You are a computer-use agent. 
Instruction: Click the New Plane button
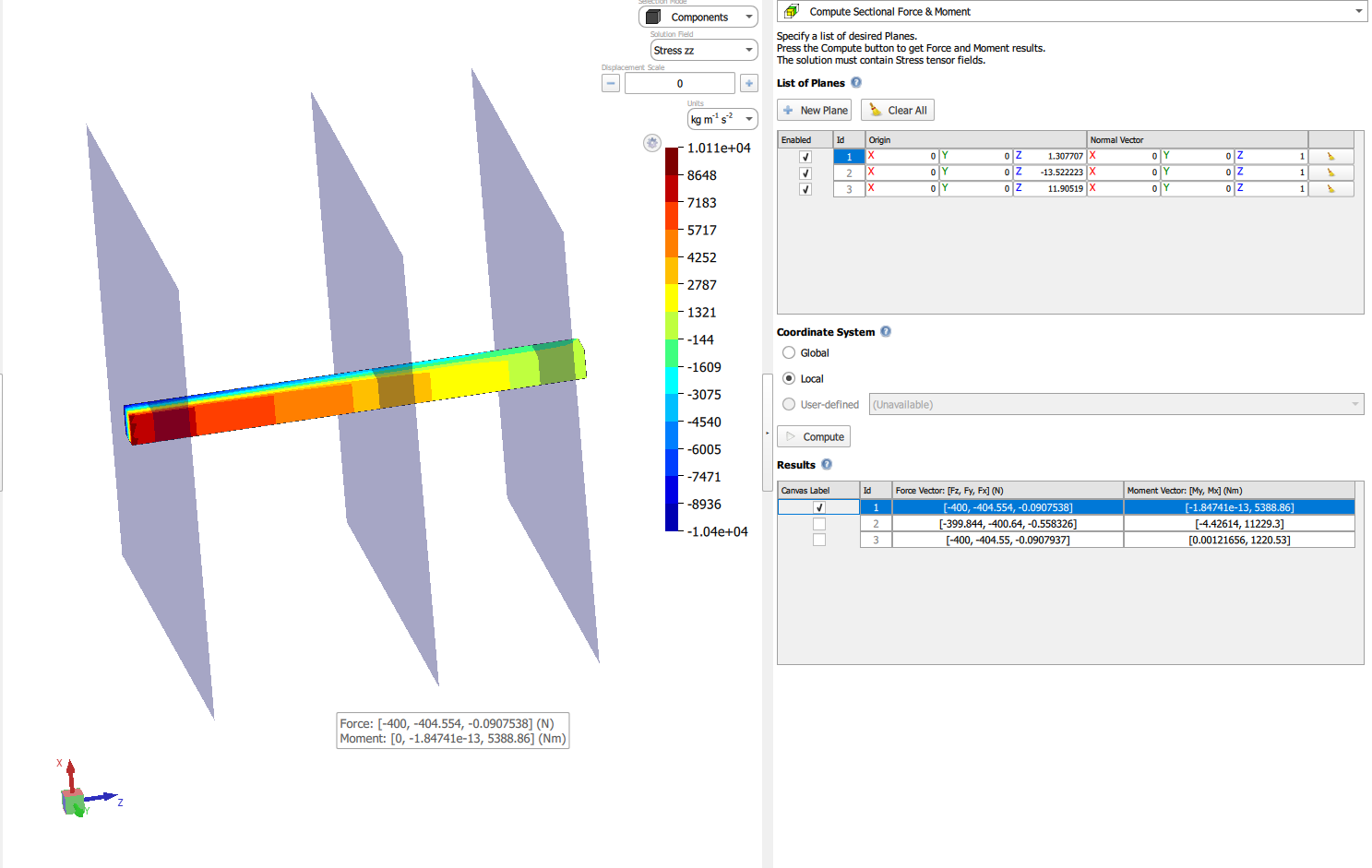[815, 110]
